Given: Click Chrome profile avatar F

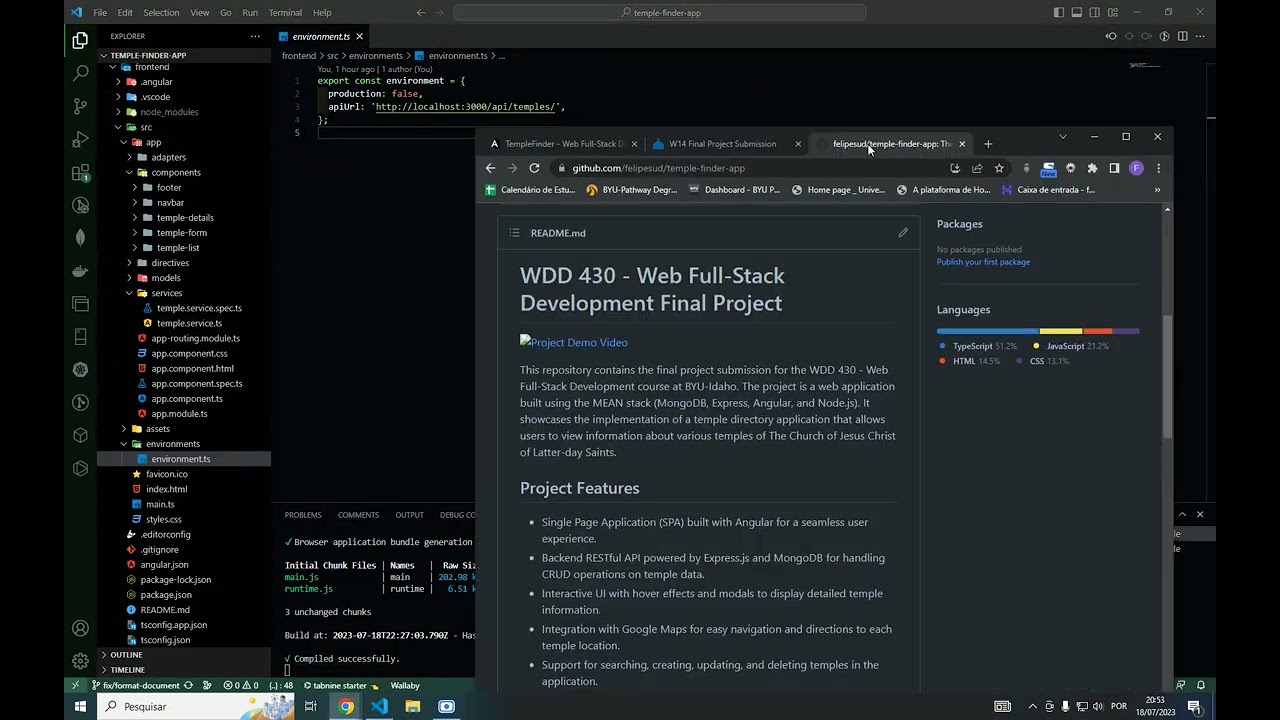Looking at the screenshot, I should [1136, 168].
